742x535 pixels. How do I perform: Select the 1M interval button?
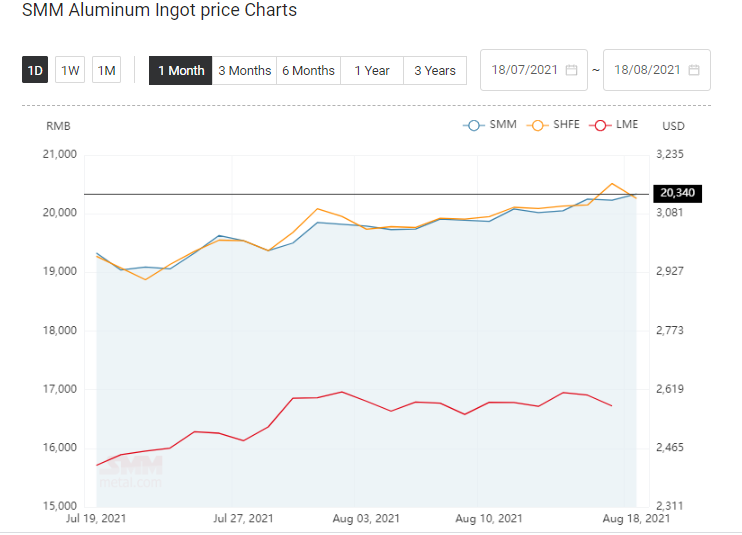[106, 70]
